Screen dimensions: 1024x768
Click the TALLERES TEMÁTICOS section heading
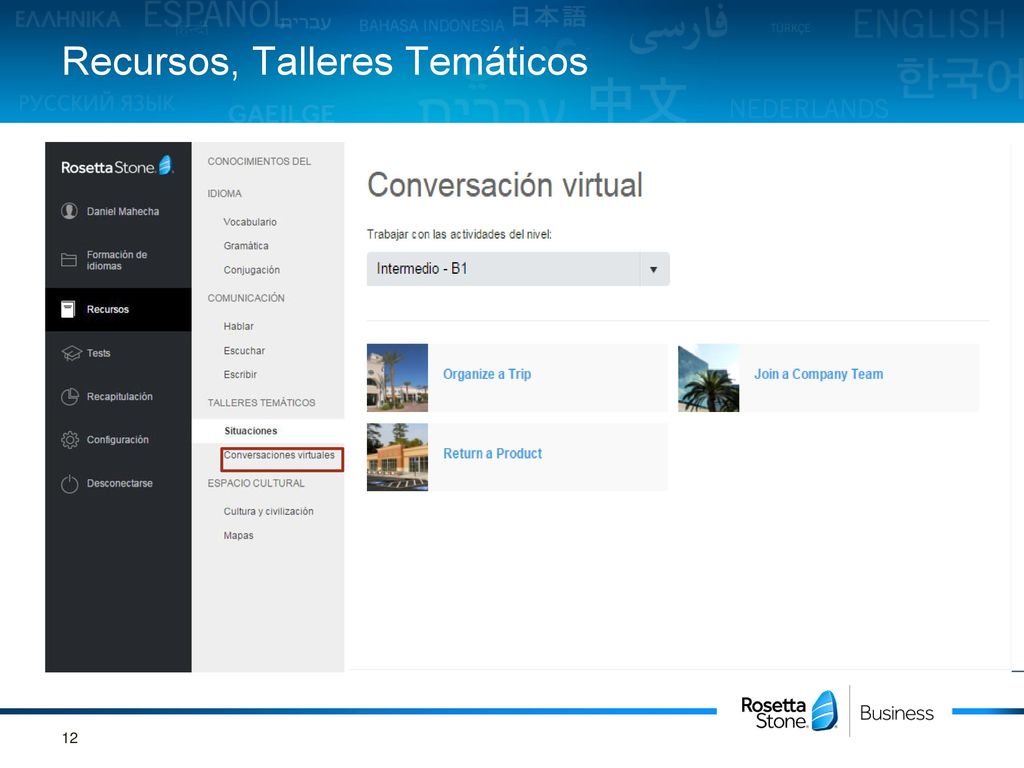[261, 403]
